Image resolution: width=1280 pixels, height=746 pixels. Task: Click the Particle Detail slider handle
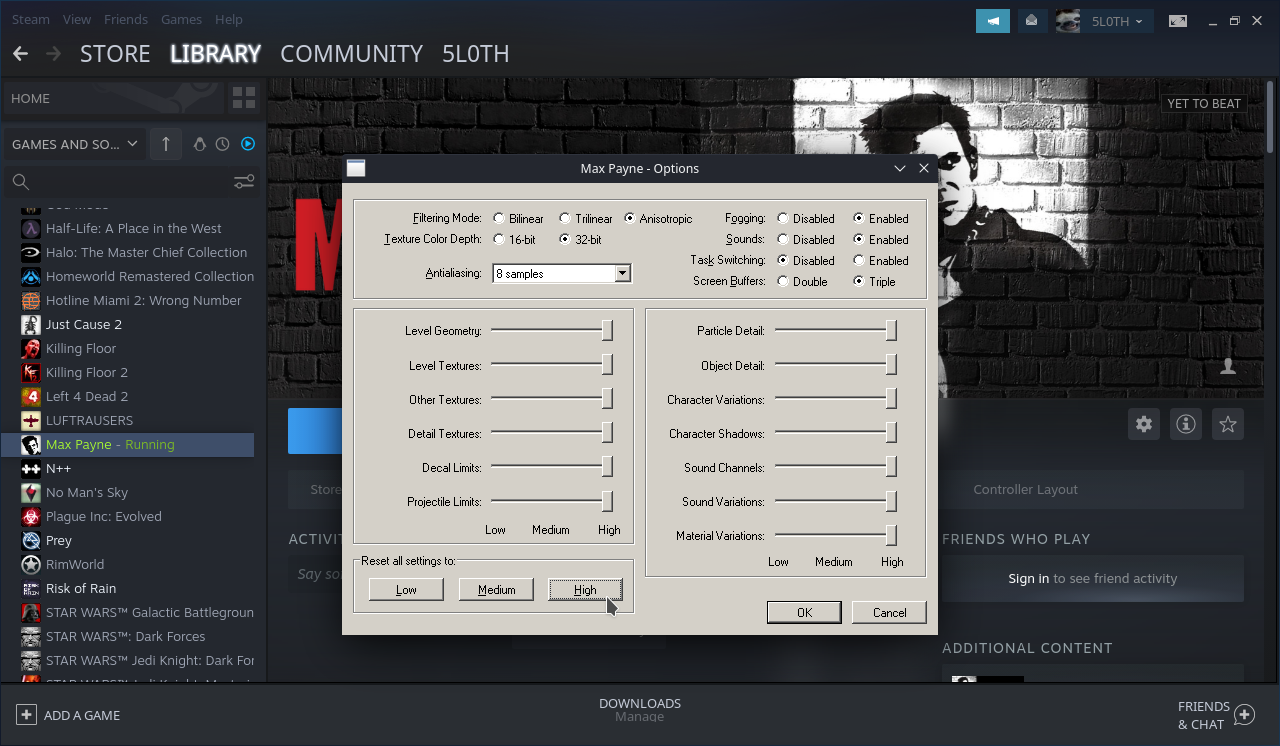(891, 330)
